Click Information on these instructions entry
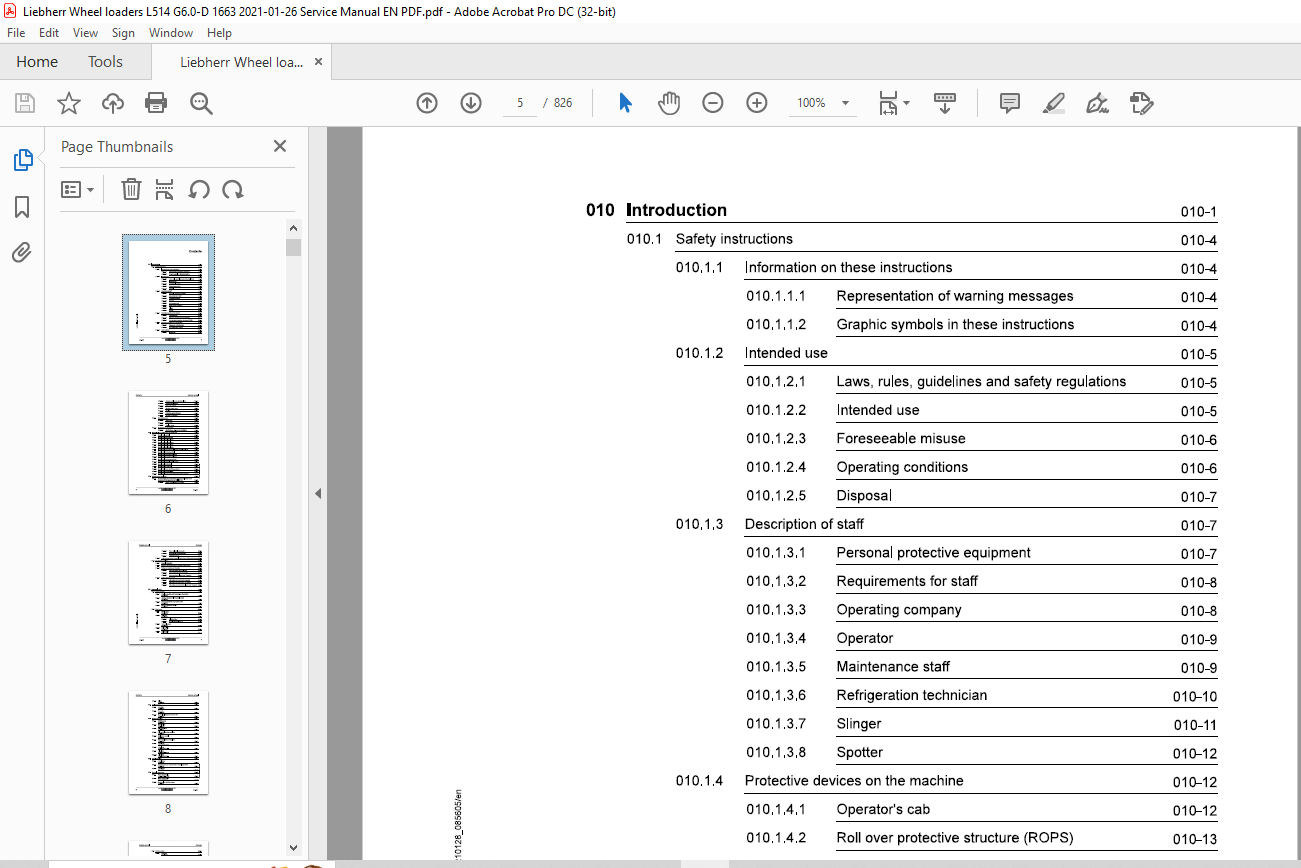This screenshot has height=868, width=1301. pyautogui.click(x=848, y=267)
